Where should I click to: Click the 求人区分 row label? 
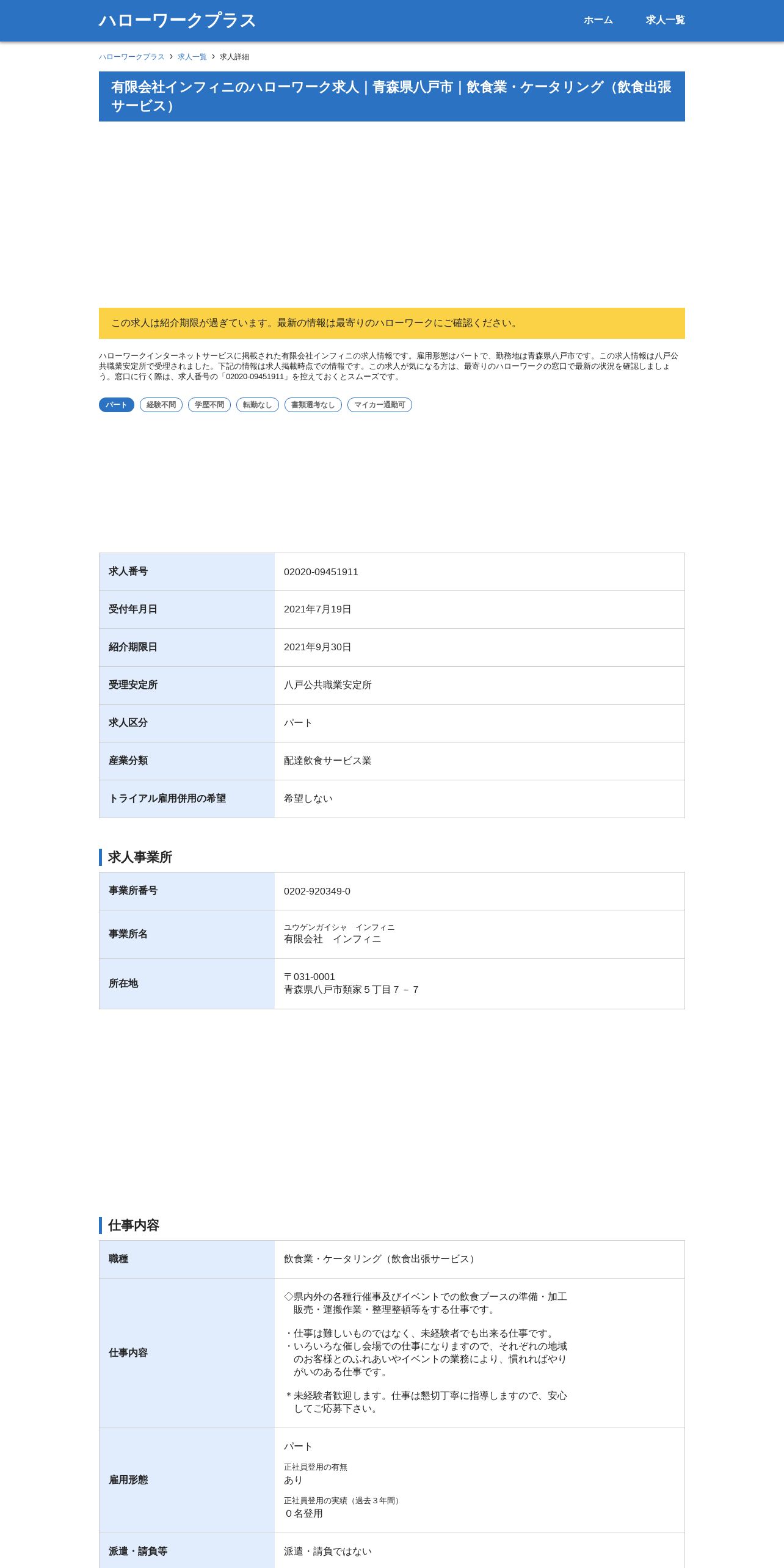point(128,723)
